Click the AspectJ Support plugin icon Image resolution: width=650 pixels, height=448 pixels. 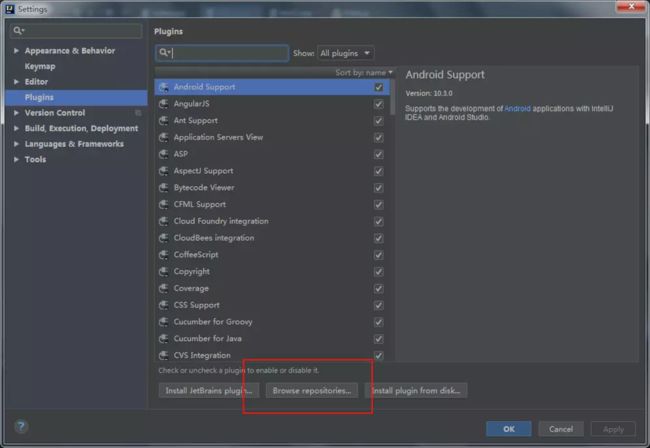coord(164,171)
